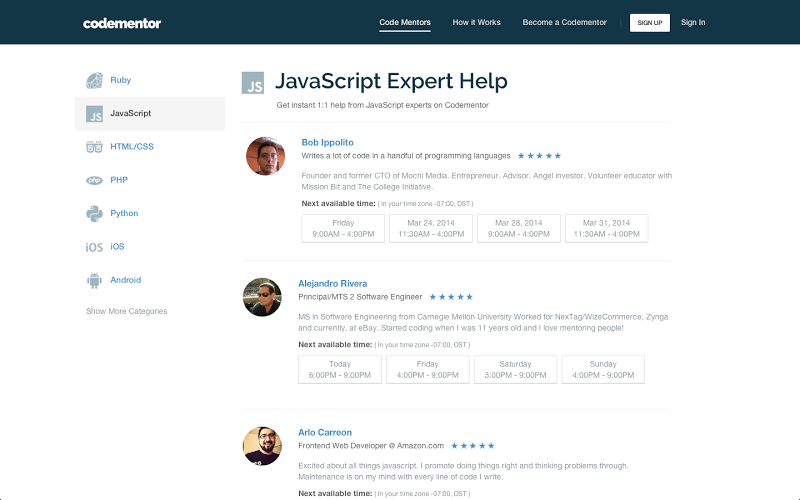Choose Bob's Mar 24, 2014 time slot

pos(431,229)
